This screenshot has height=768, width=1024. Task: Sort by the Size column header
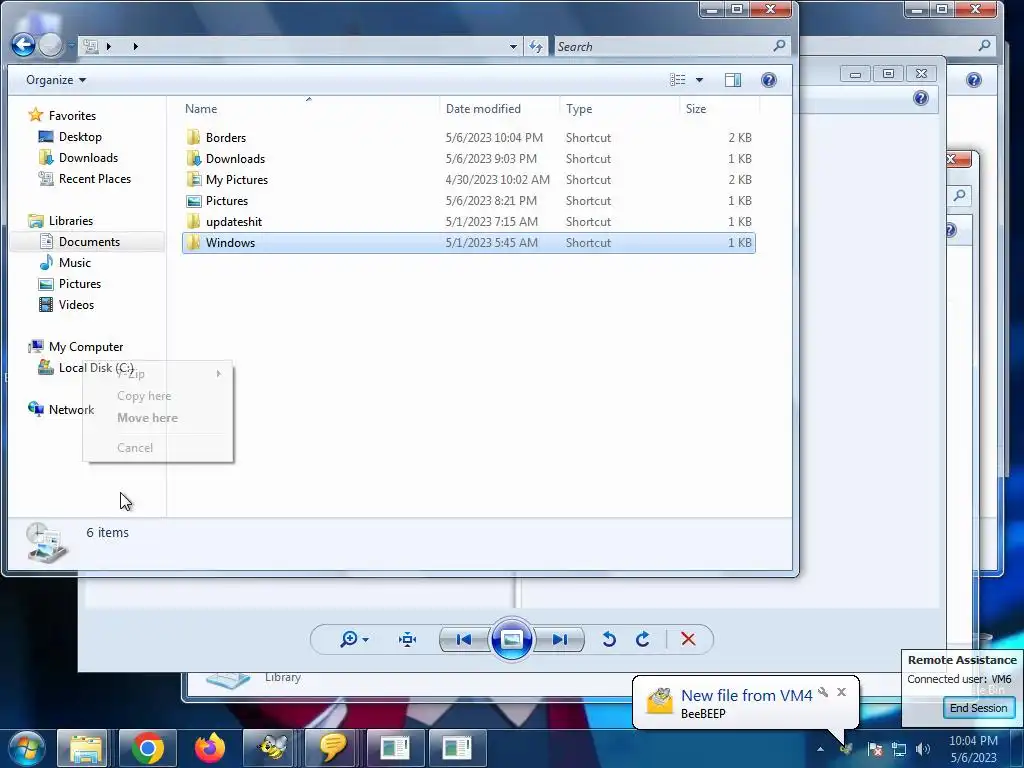pos(719,108)
